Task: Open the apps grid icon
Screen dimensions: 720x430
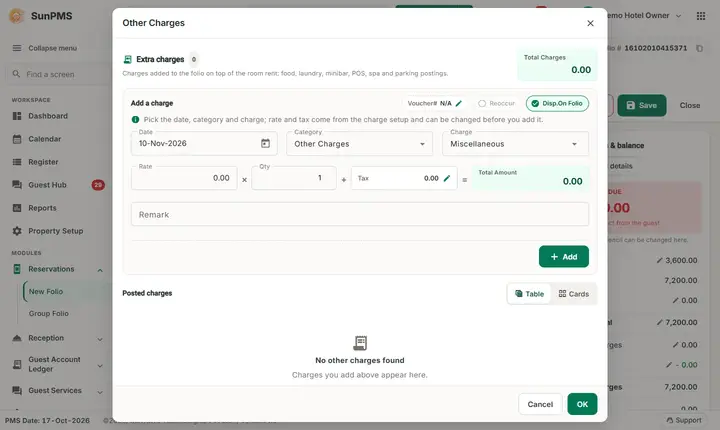Action: pyautogui.click(x=701, y=16)
